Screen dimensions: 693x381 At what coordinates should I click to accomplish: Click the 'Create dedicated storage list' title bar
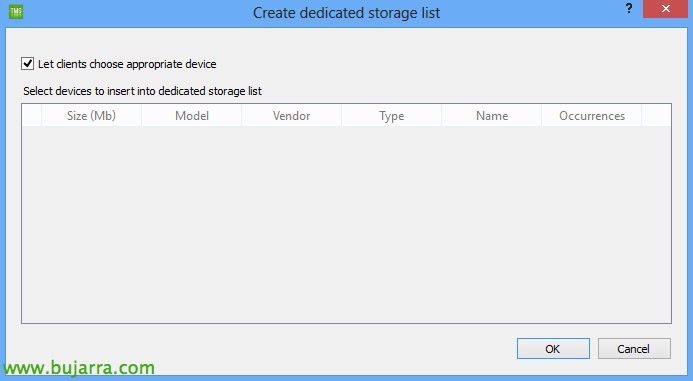click(x=346, y=12)
